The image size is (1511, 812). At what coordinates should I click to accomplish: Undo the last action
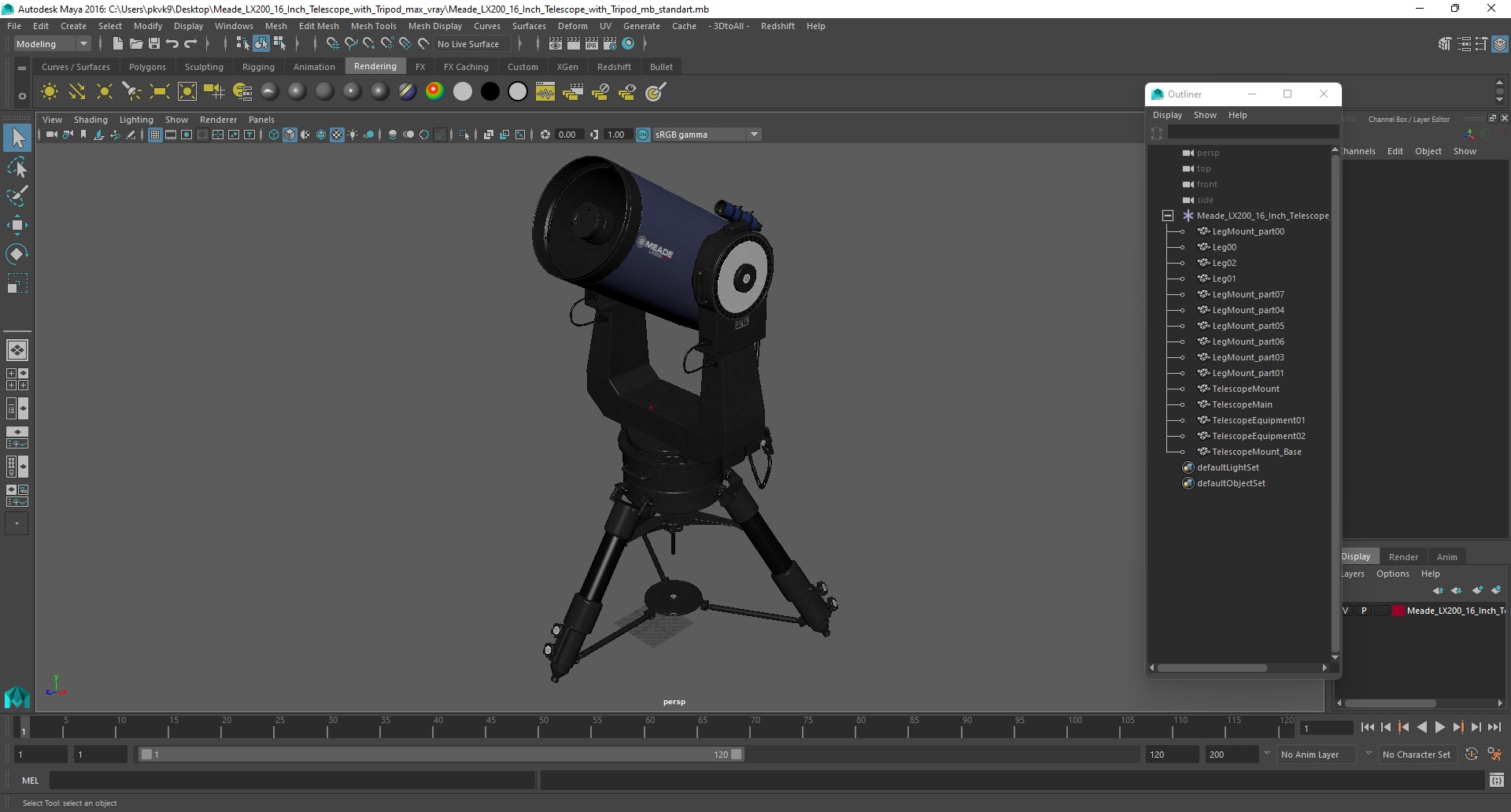[172, 44]
